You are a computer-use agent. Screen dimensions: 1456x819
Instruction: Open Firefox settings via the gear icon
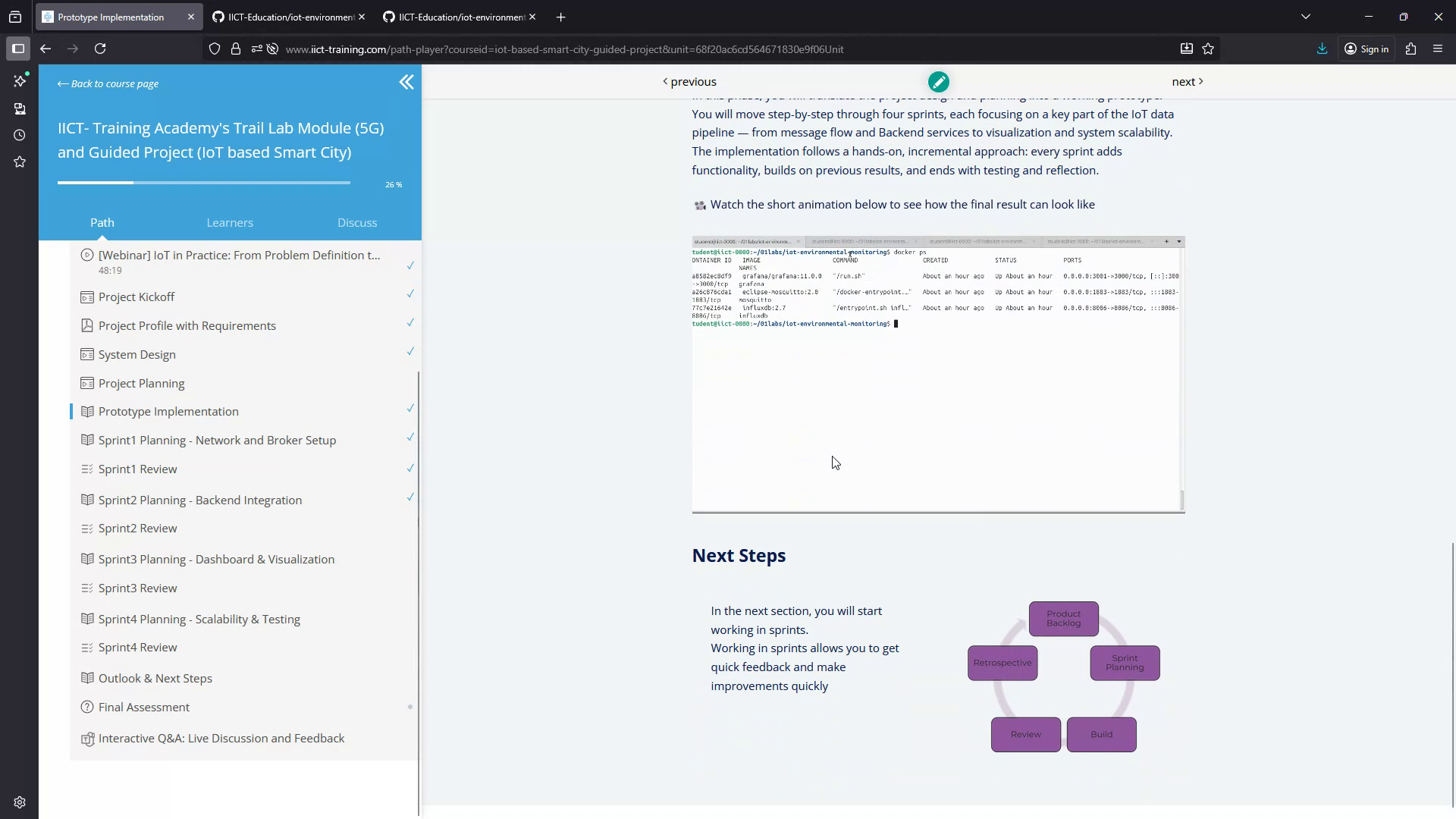[20, 802]
